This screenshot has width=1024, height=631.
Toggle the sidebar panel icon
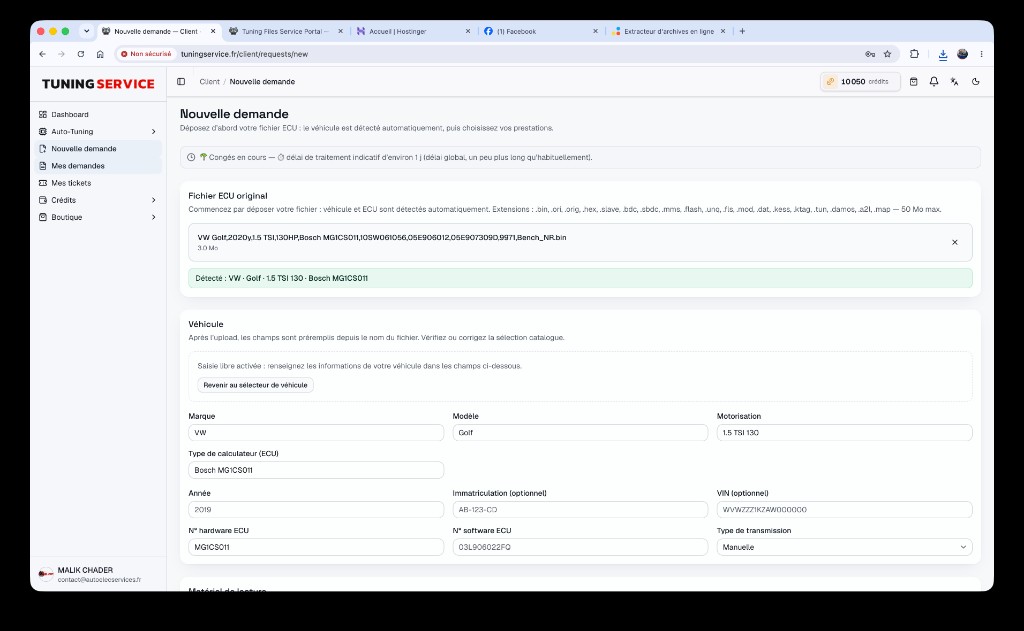(x=181, y=82)
